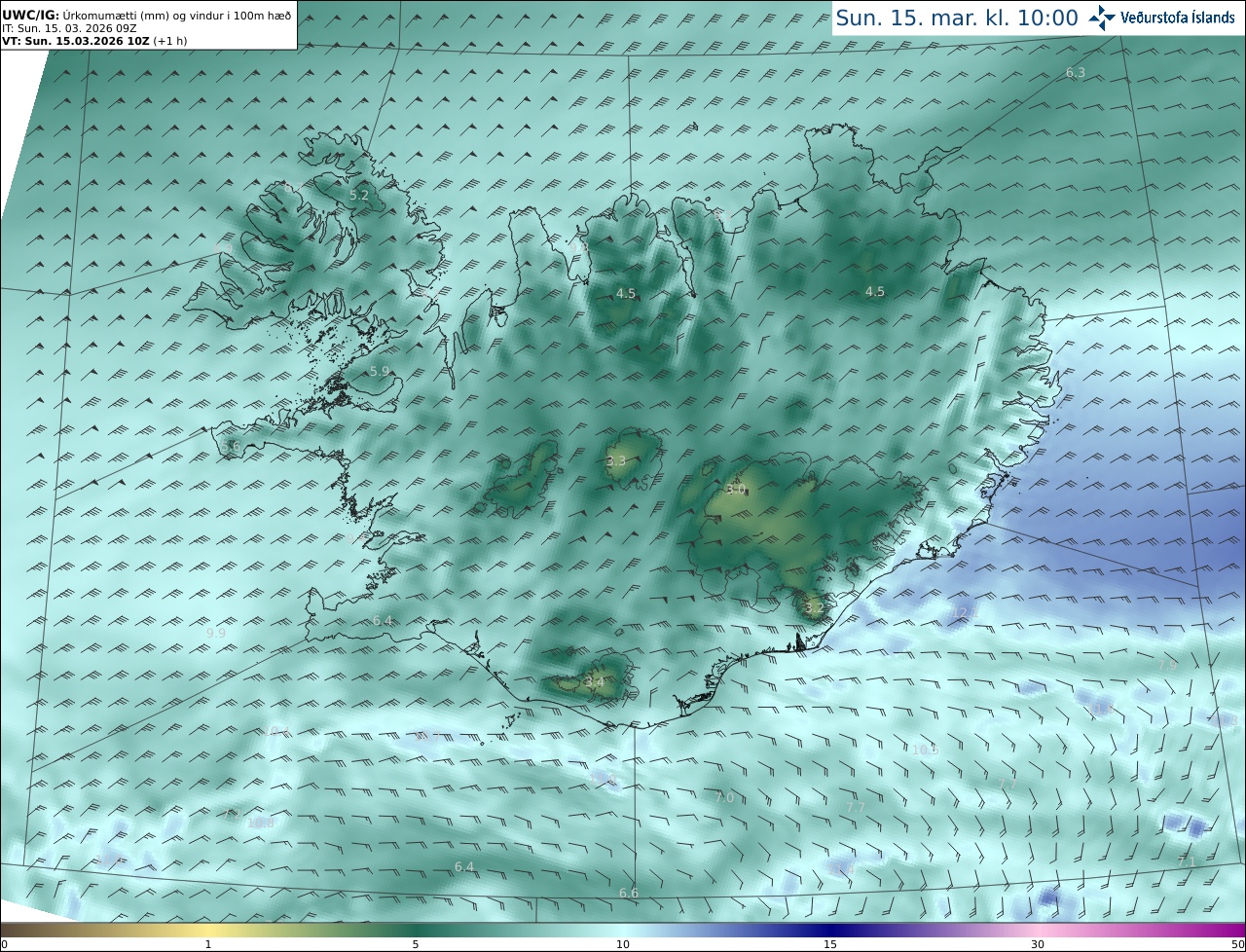Click the 1 tick on the color scale

208,944
